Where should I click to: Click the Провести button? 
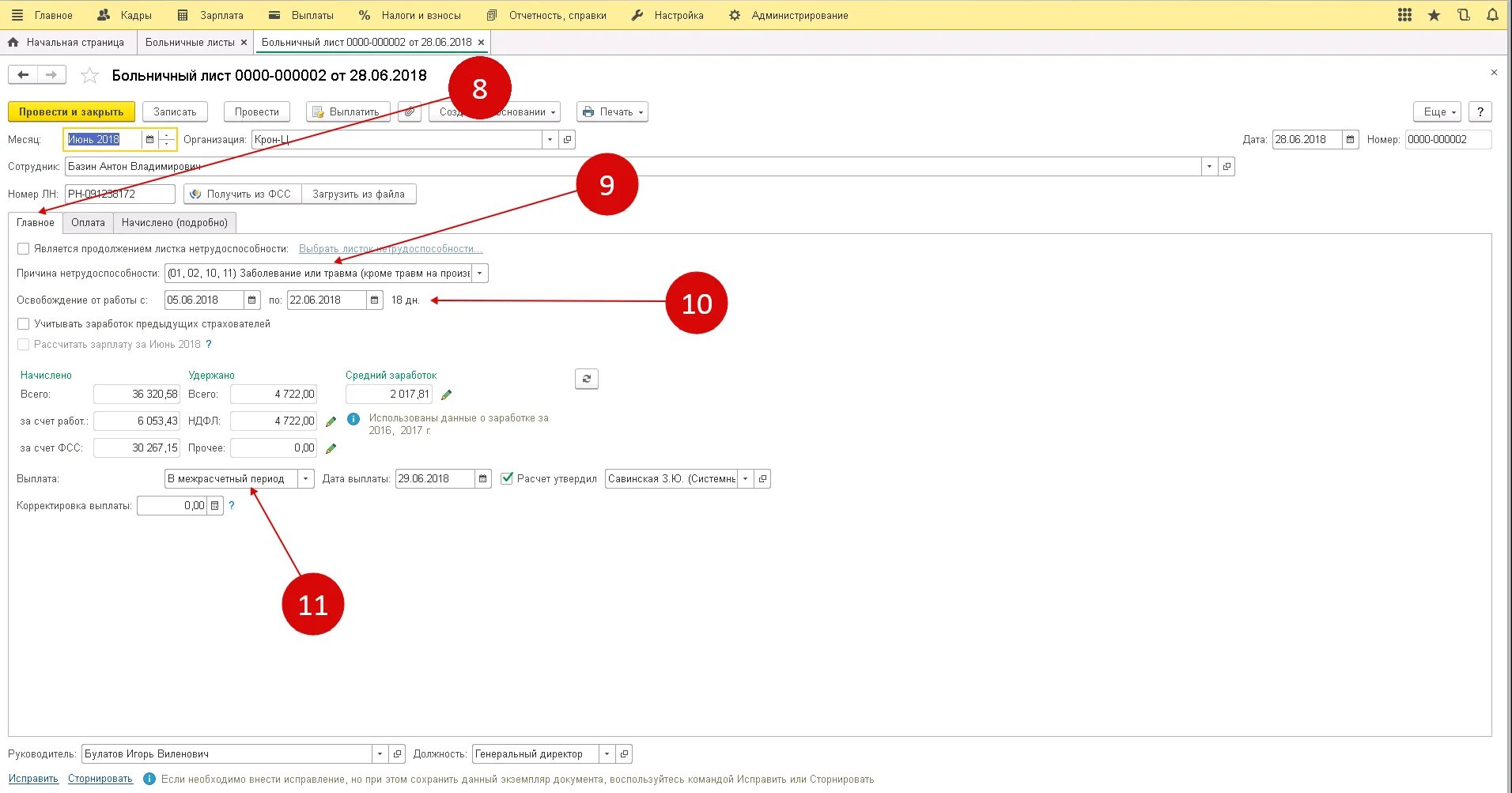tap(257, 111)
